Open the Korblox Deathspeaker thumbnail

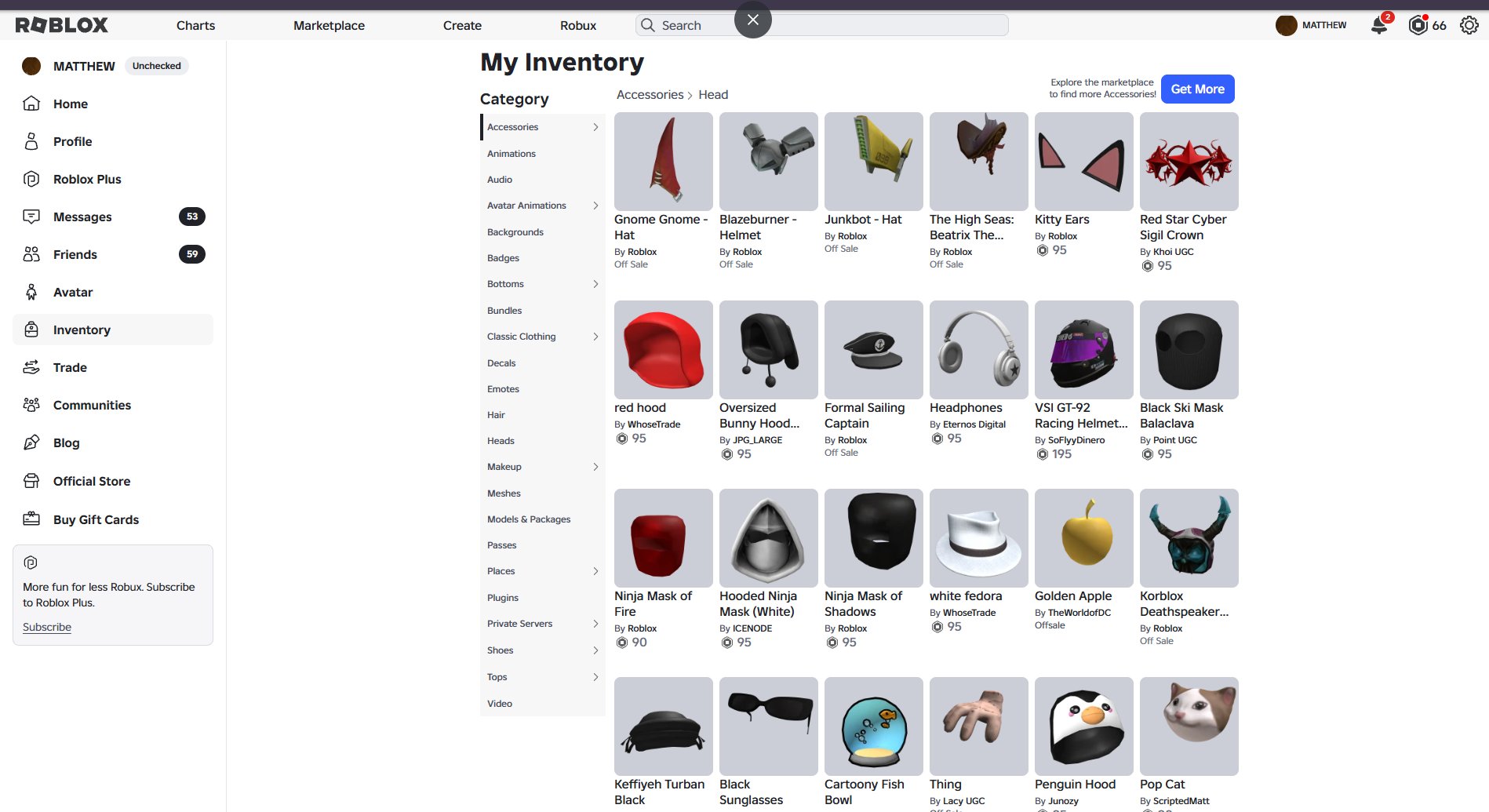1189,538
